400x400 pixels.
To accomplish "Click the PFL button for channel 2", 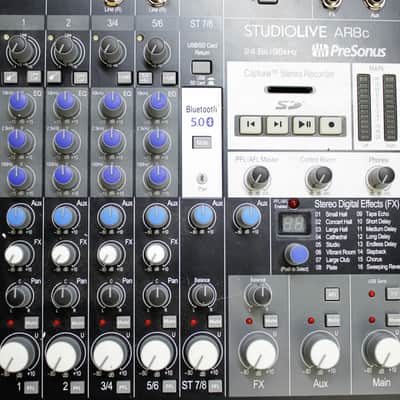I will click(x=77, y=388).
